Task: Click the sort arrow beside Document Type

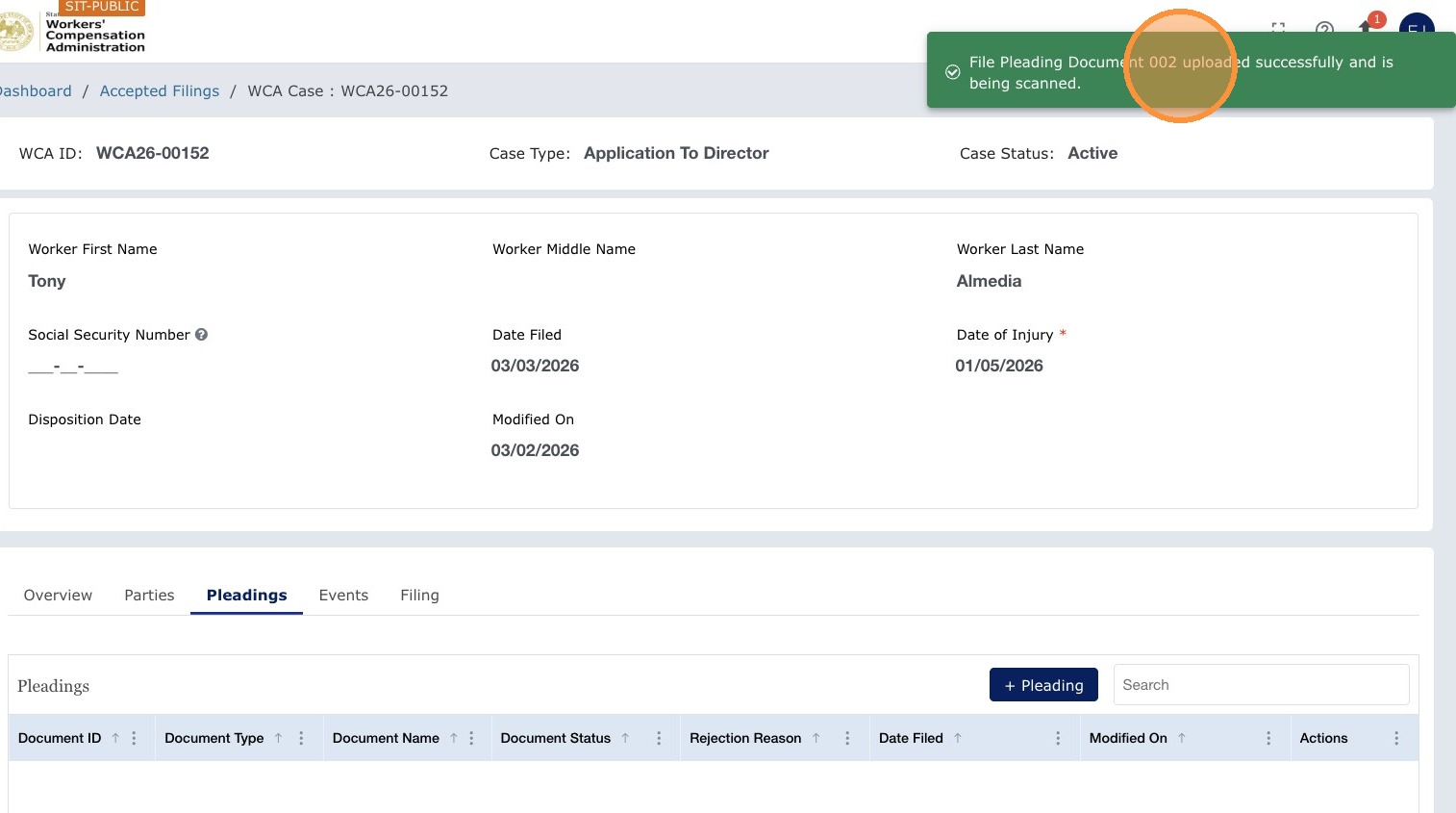Action: click(x=278, y=738)
